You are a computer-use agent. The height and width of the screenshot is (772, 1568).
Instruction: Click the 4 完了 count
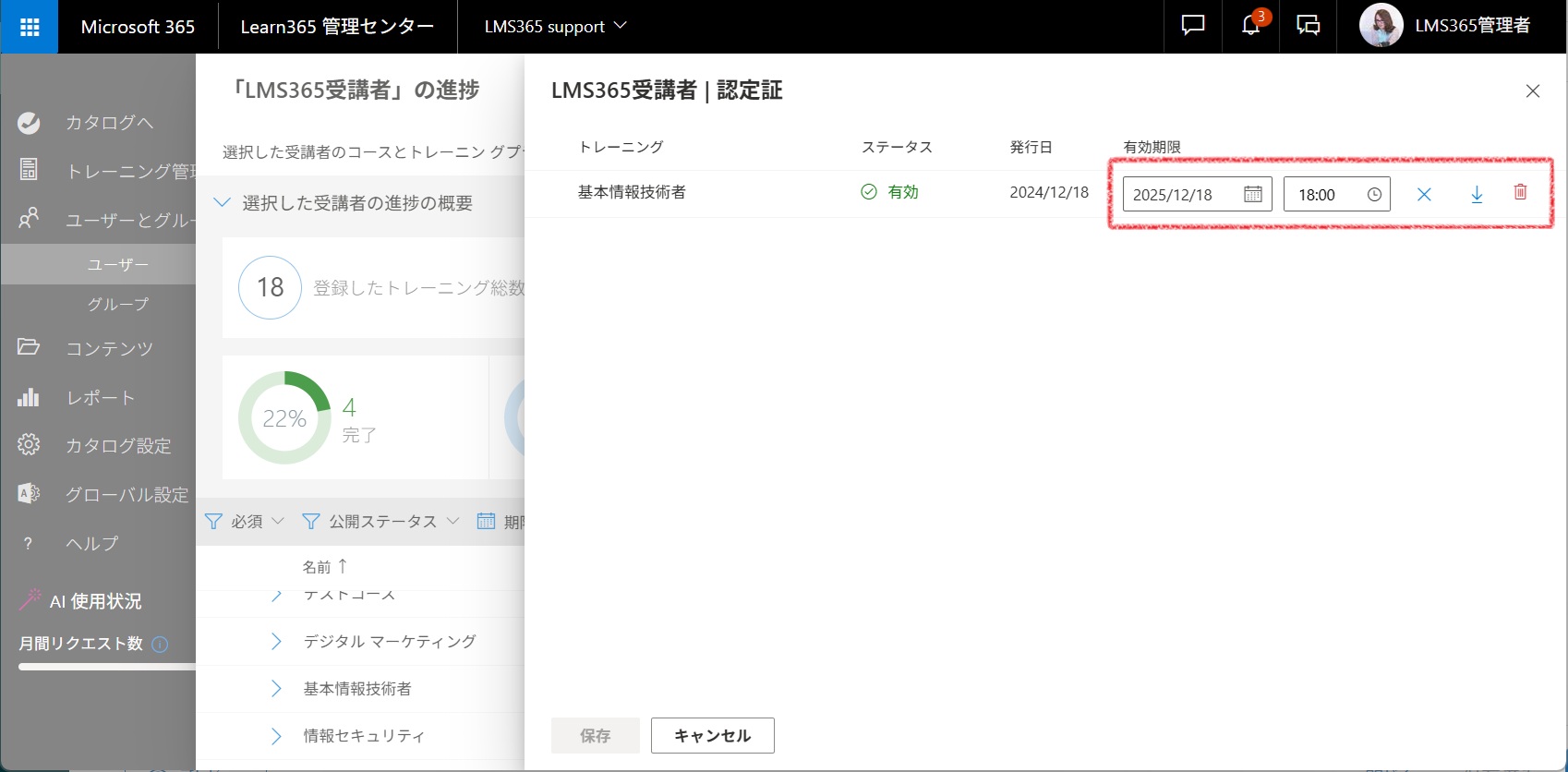(x=358, y=420)
